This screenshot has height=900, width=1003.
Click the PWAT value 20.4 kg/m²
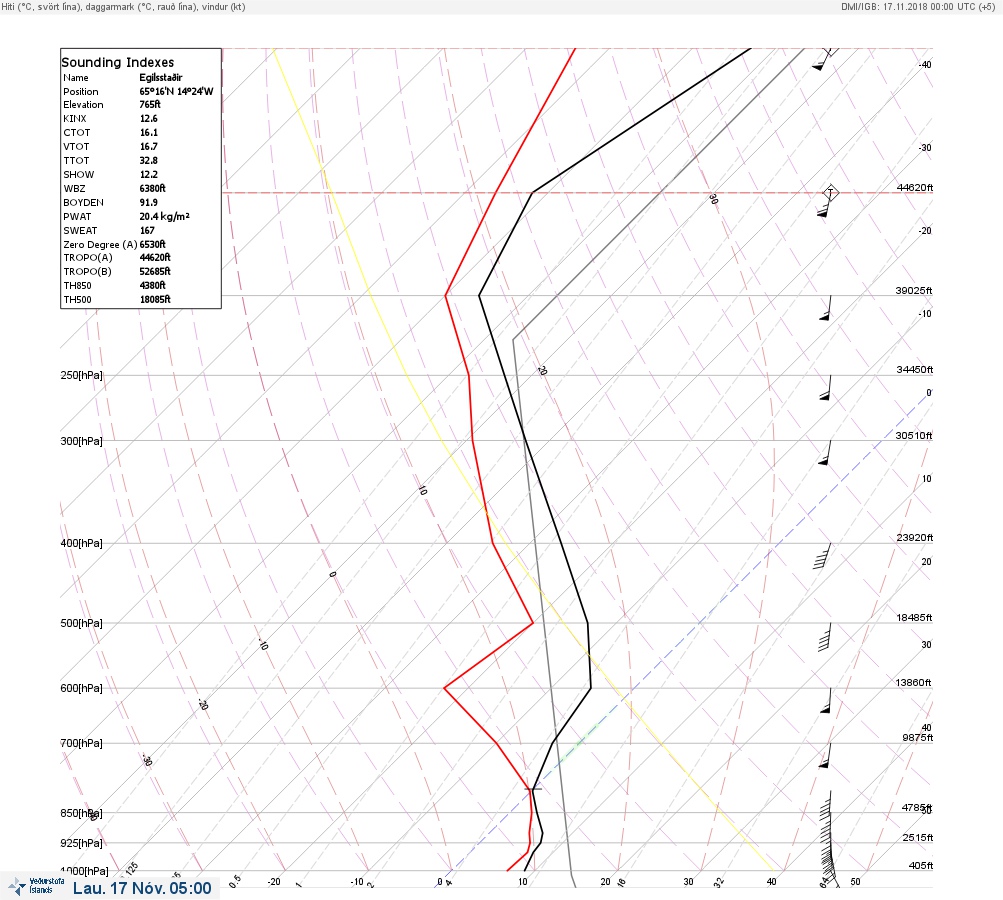[164, 216]
